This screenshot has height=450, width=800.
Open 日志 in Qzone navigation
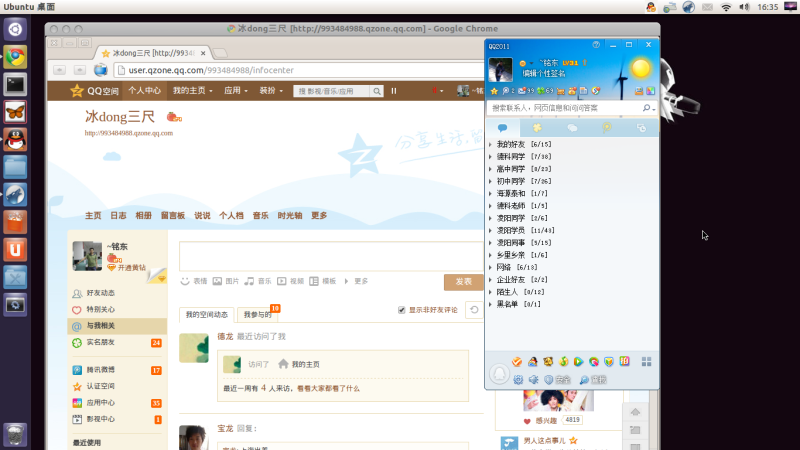click(118, 216)
